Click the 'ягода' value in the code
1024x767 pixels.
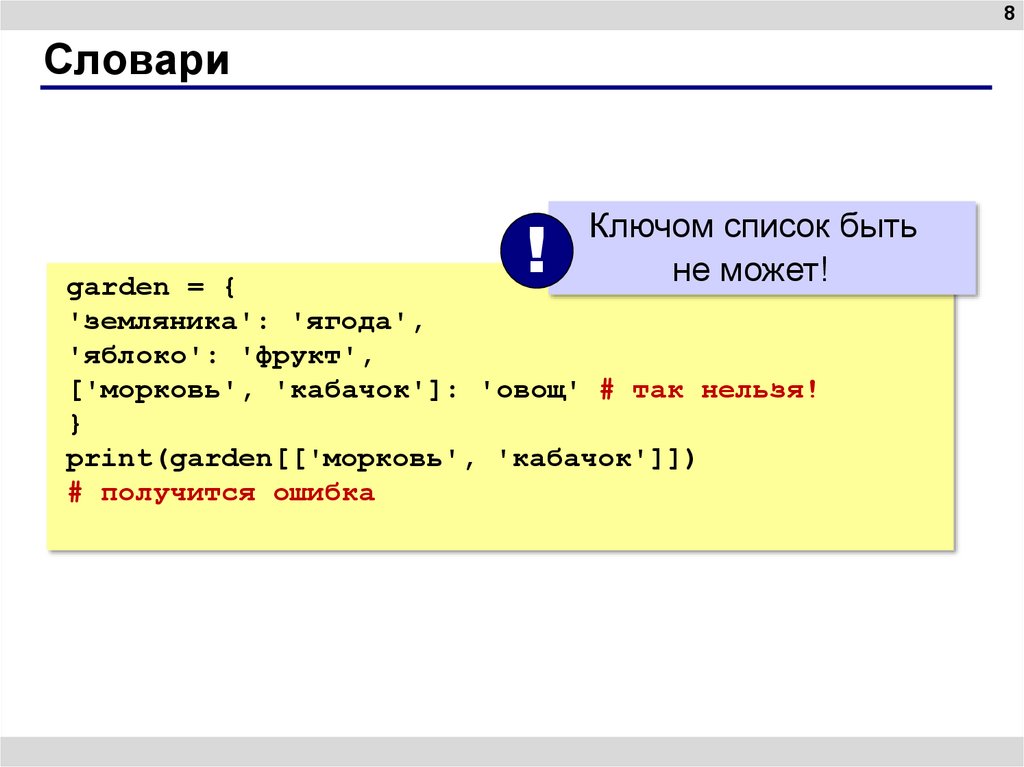pos(346,322)
